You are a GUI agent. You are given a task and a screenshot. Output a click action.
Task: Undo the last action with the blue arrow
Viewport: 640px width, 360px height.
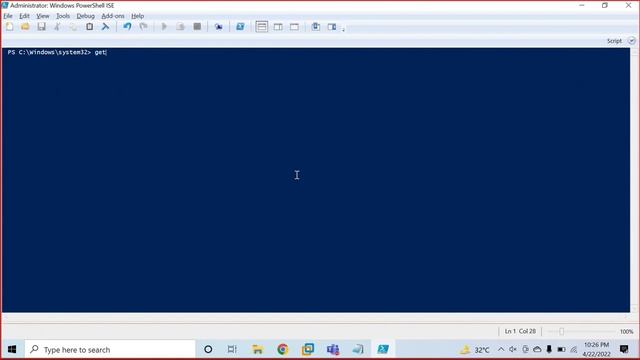pos(127,27)
